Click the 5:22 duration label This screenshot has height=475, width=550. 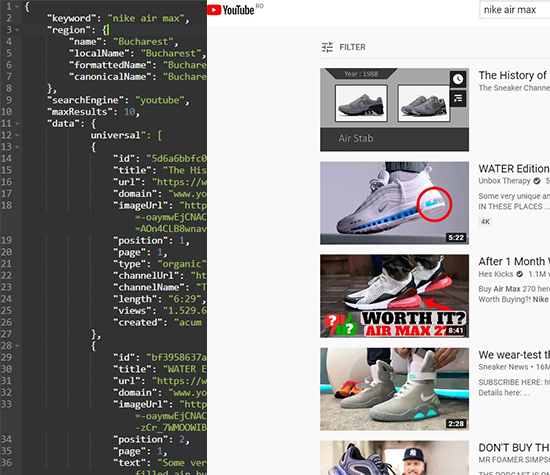[456, 238]
